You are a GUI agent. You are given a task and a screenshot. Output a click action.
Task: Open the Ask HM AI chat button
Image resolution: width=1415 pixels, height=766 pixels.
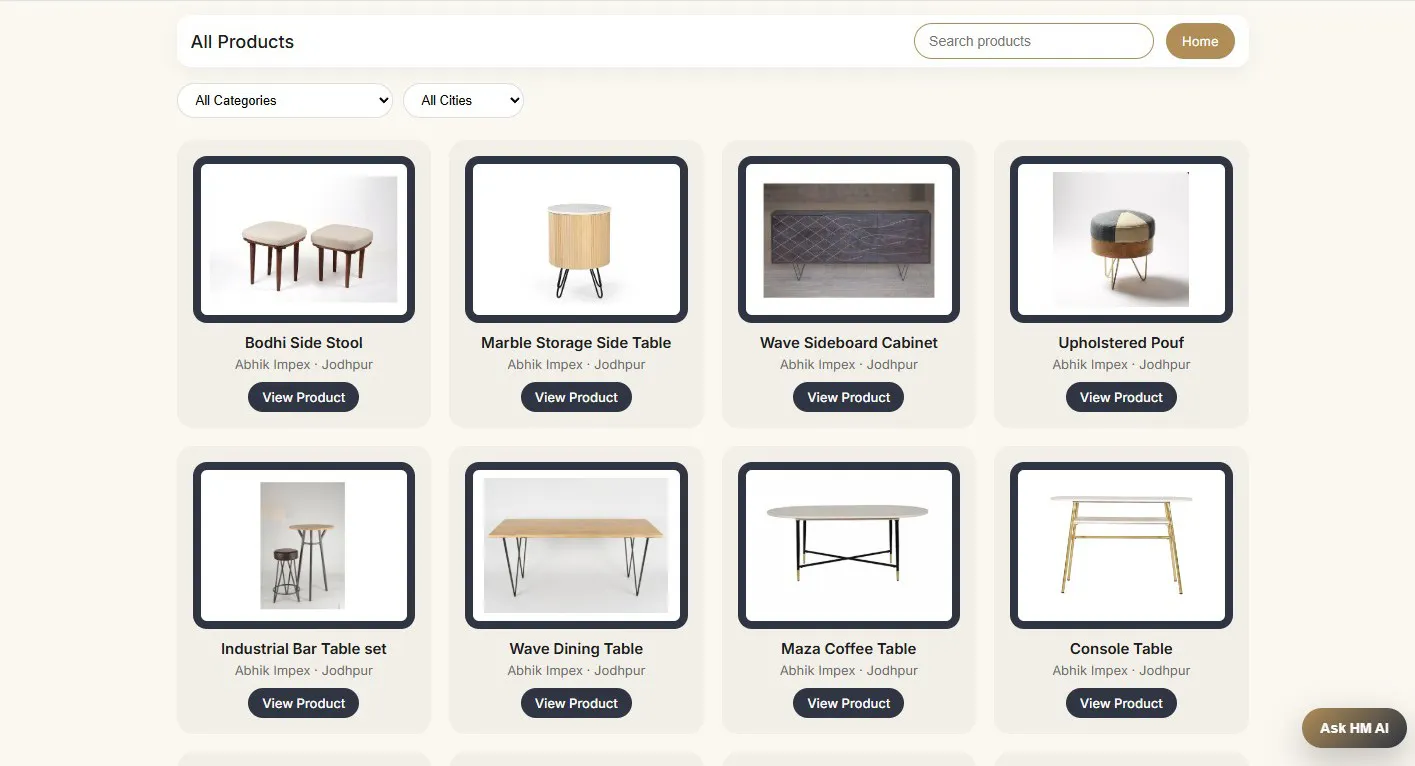[x=1354, y=728]
